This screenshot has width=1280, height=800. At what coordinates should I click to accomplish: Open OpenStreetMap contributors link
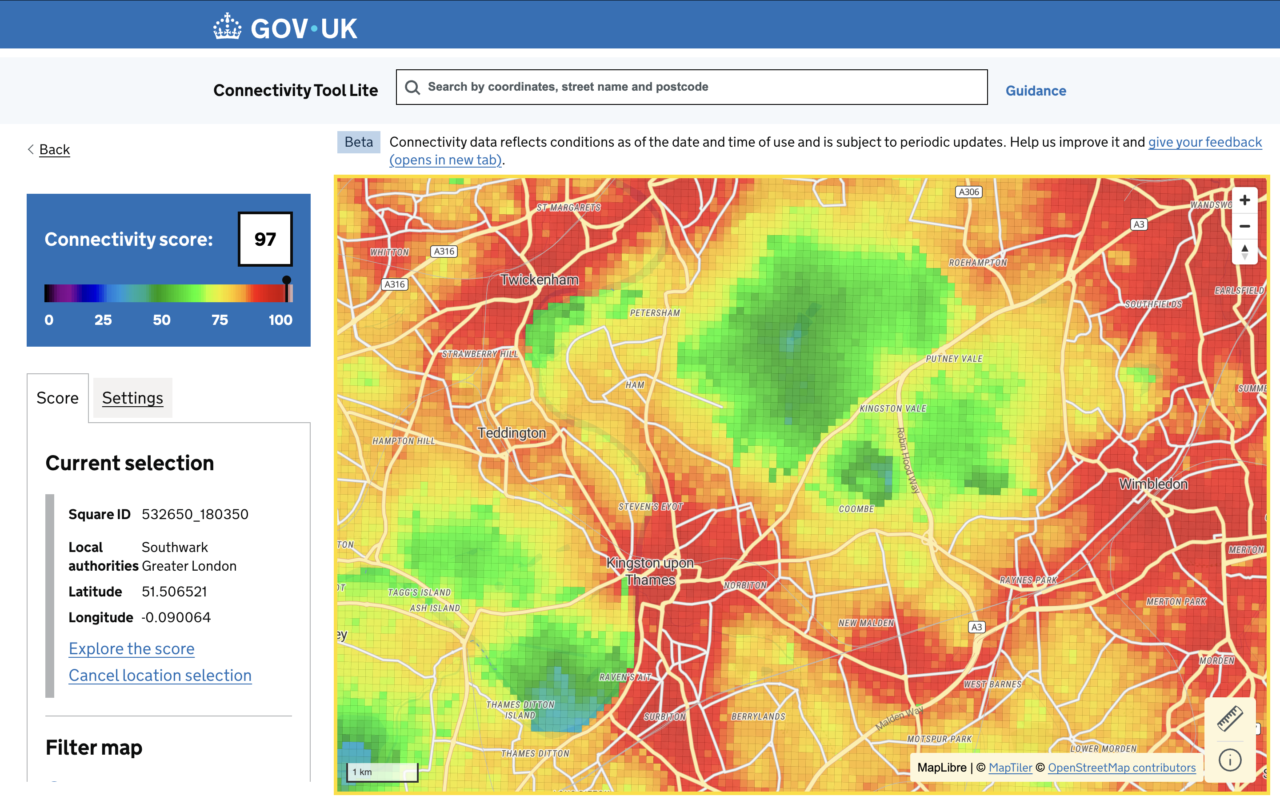click(x=1121, y=768)
